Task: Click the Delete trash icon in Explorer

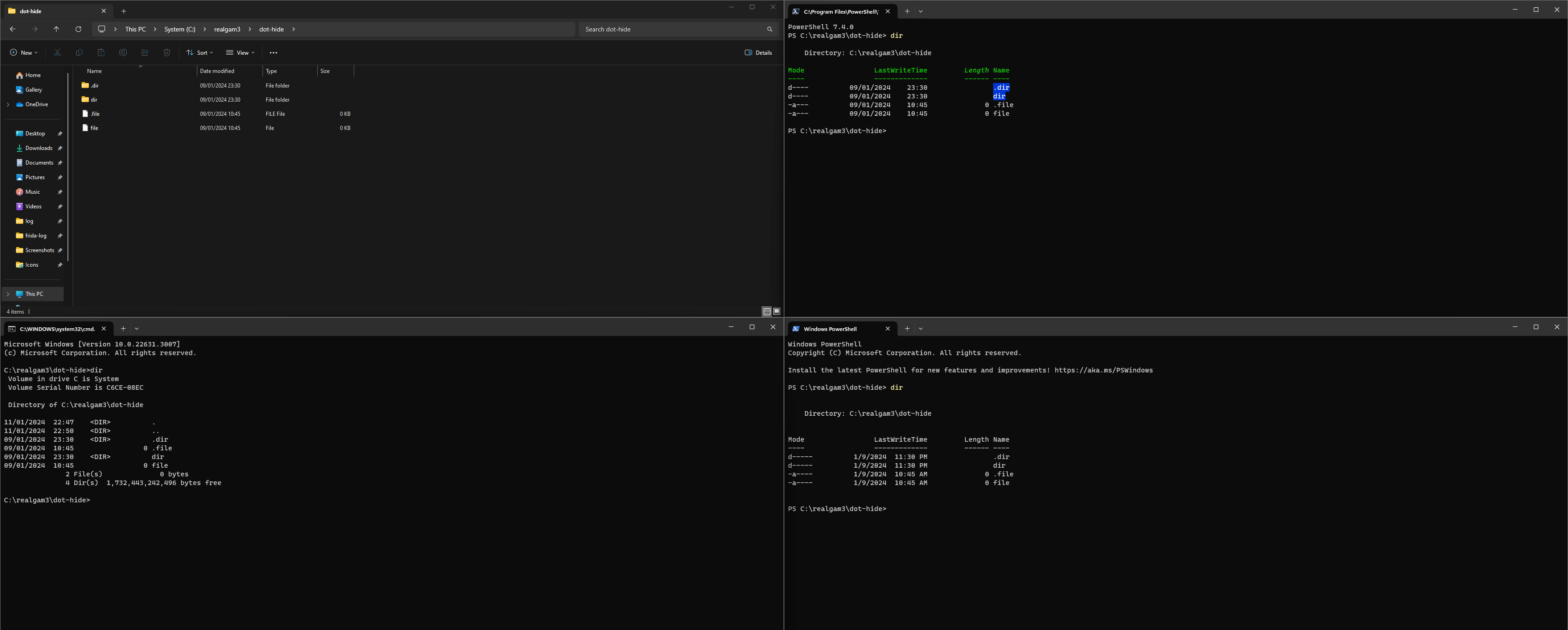Action: coord(167,53)
